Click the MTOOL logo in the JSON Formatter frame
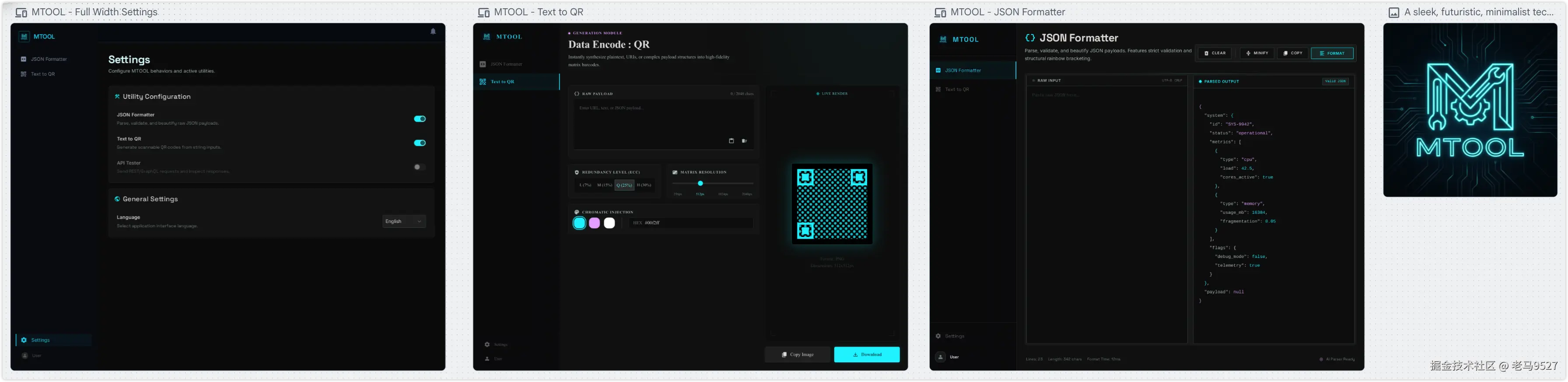Viewport: 1568px width, 382px height. (x=944, y=39)
